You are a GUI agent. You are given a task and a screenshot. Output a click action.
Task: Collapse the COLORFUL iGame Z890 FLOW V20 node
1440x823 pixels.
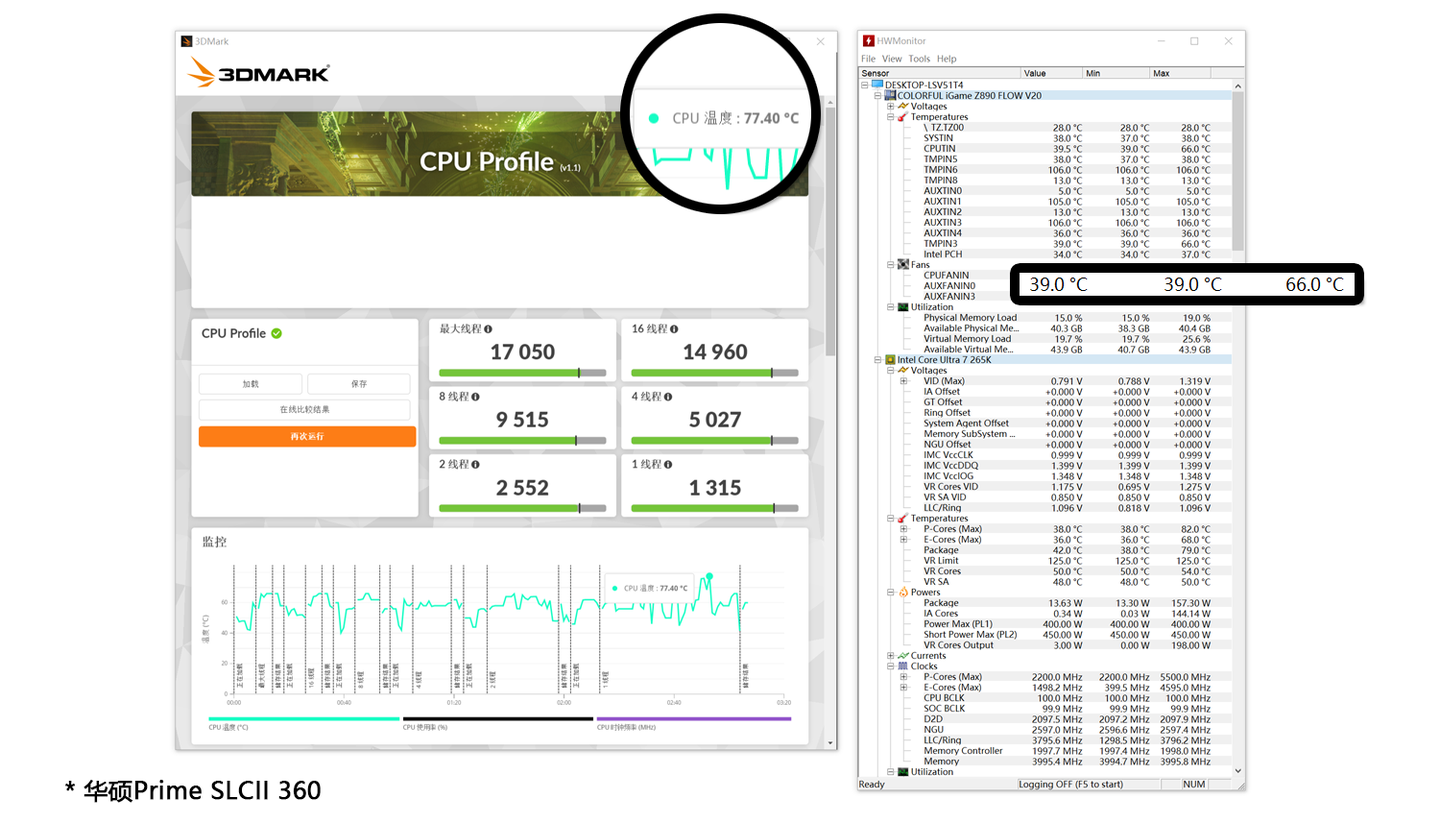pos(877,96)
